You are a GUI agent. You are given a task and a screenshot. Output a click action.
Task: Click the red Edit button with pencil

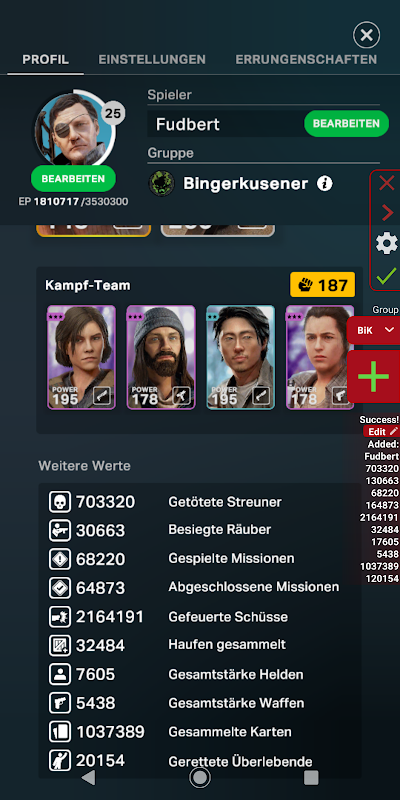pos(381,432)
